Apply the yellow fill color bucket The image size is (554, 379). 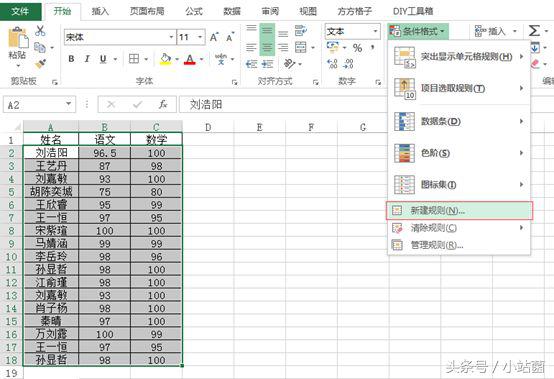click(165, 59)
